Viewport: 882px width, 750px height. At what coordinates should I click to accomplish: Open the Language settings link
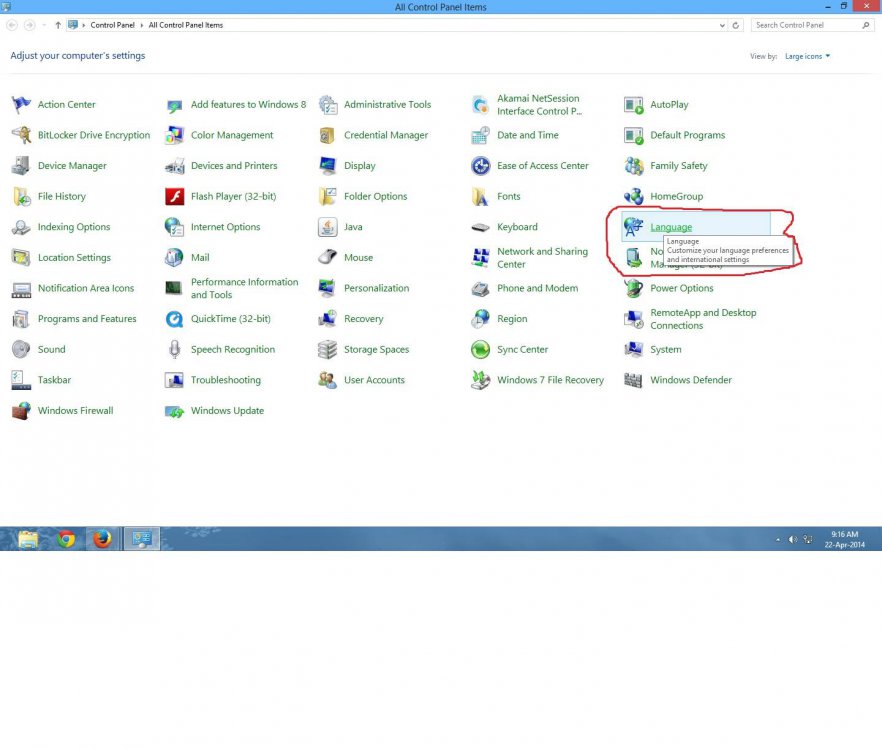[x=670, y=227]
